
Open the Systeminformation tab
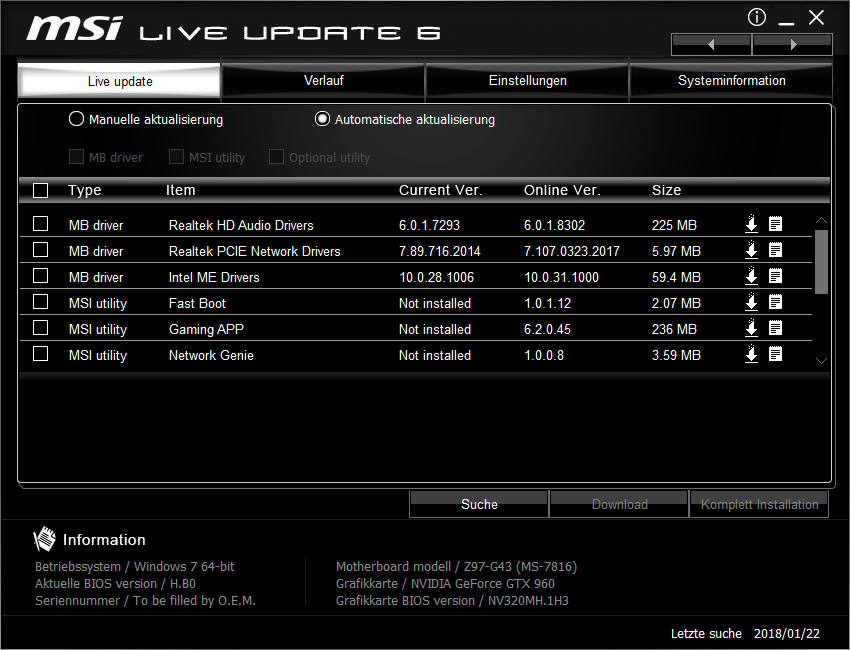click(x=731, y=81)
